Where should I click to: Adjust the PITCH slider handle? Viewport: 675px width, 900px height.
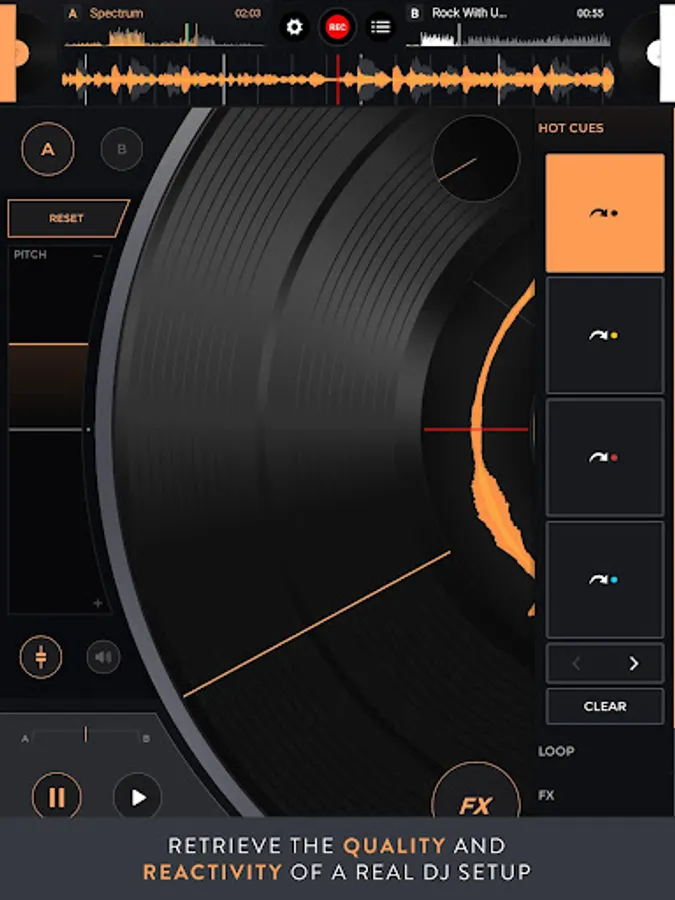pos(49,344)
